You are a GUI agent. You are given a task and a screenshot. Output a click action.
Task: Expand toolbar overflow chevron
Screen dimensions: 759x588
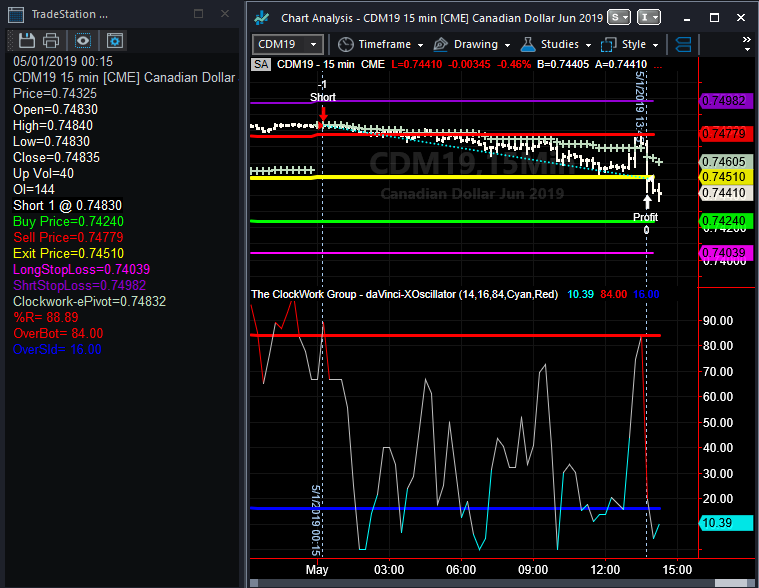(747, 44)
